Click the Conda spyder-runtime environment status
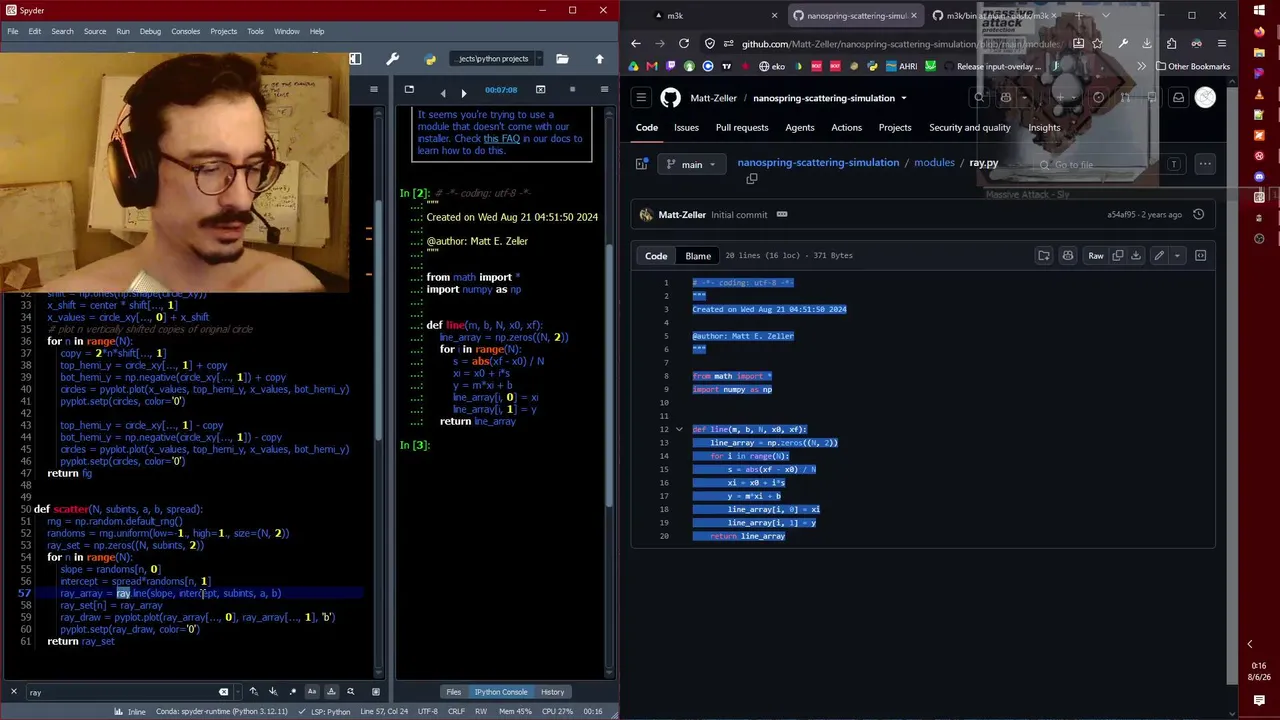Image resolution: width=1280 pixels, height=720 pixels. (221, 712)
